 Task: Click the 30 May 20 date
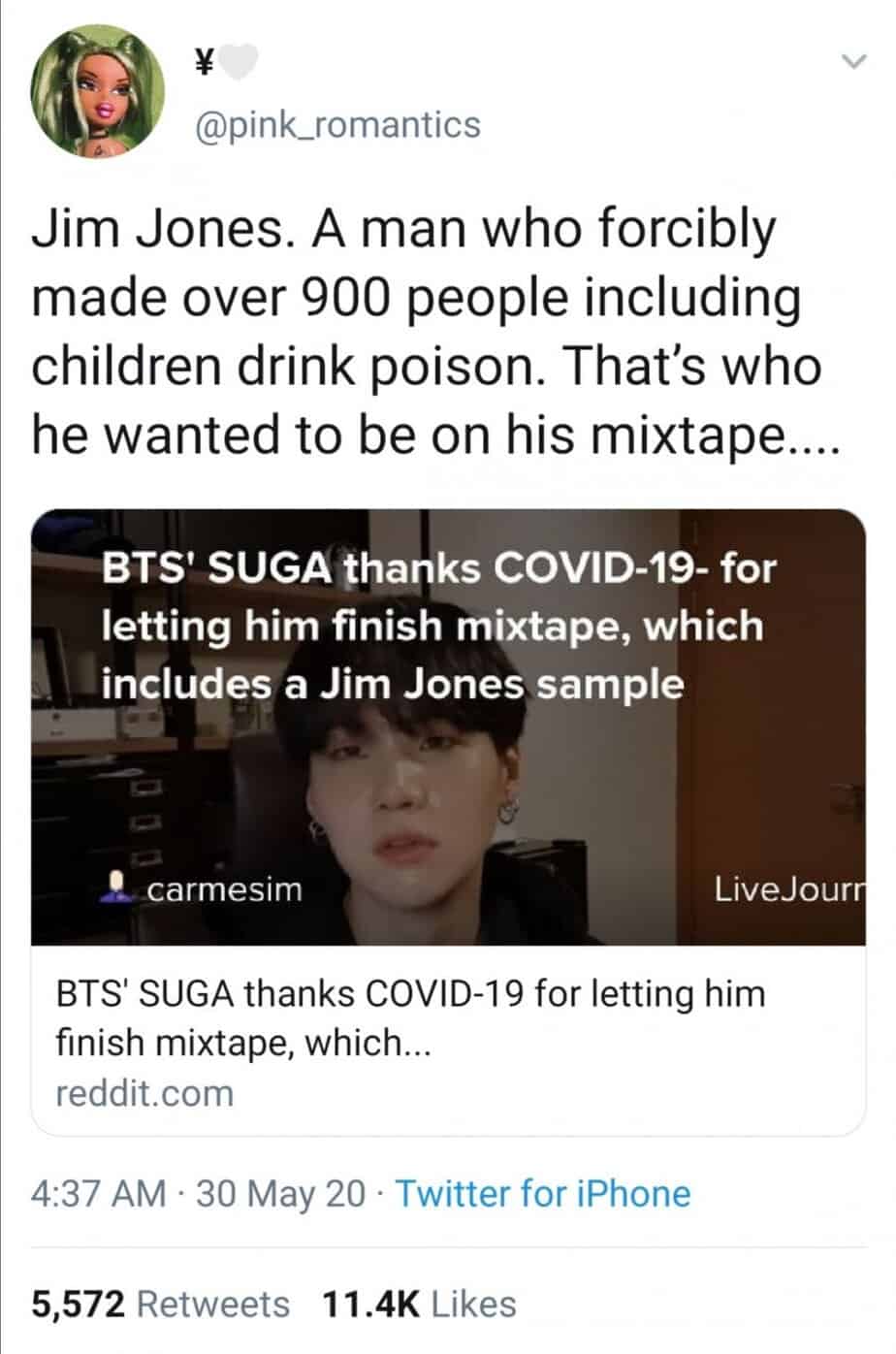tap(281, 1193)
